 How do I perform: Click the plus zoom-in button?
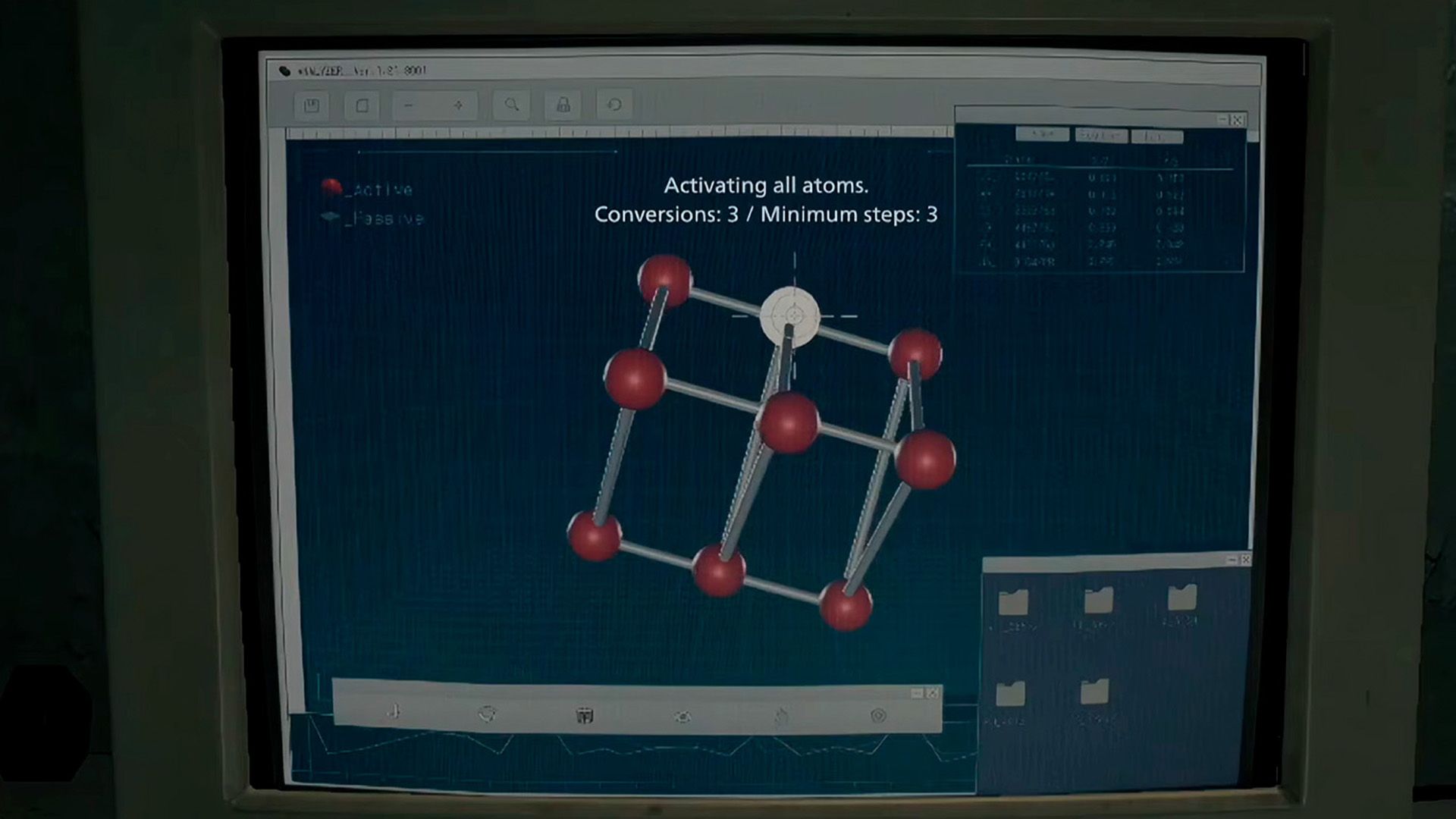coord(458,105)
